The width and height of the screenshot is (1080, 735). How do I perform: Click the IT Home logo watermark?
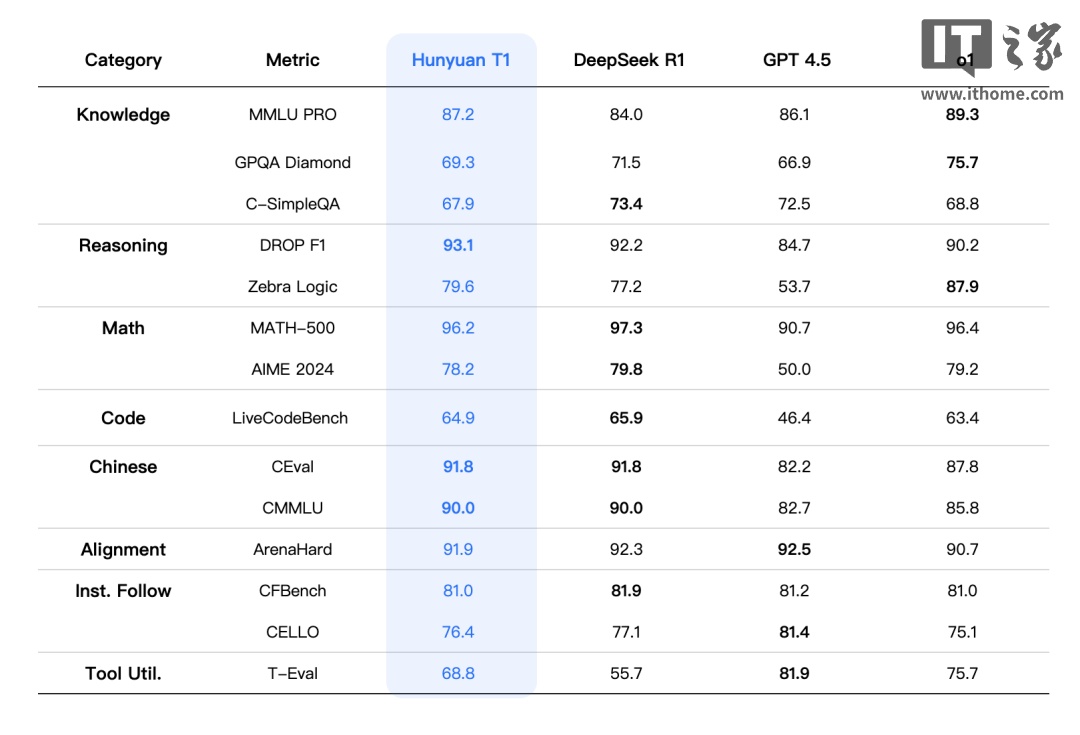pyautogui.click(x=991, y=48)
